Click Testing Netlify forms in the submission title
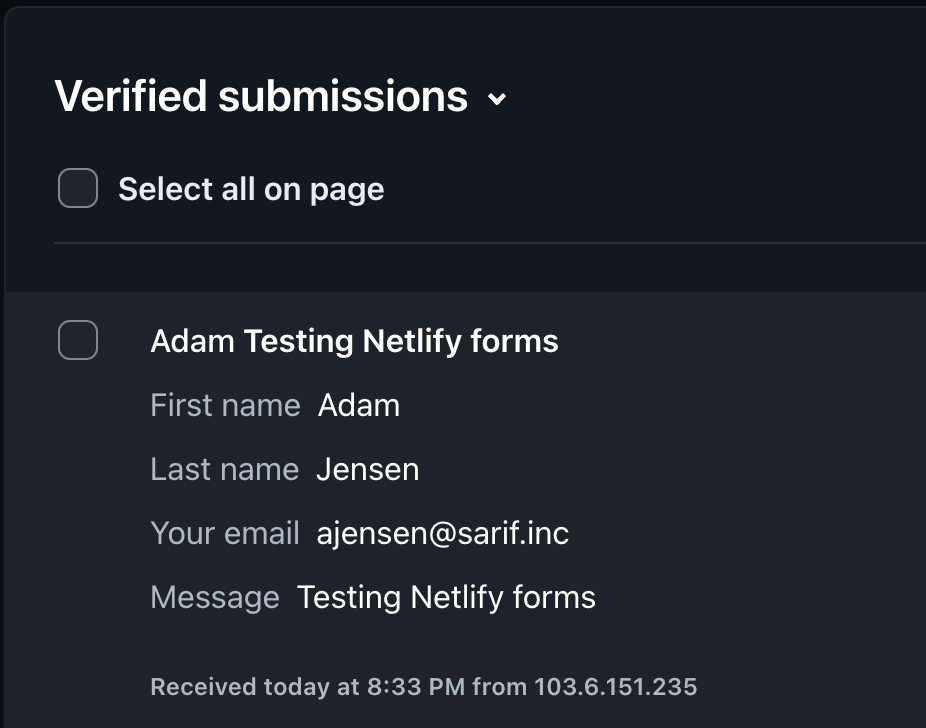This screenshot has width=926, height=728. pyautogui.click(x=401, y=341)
